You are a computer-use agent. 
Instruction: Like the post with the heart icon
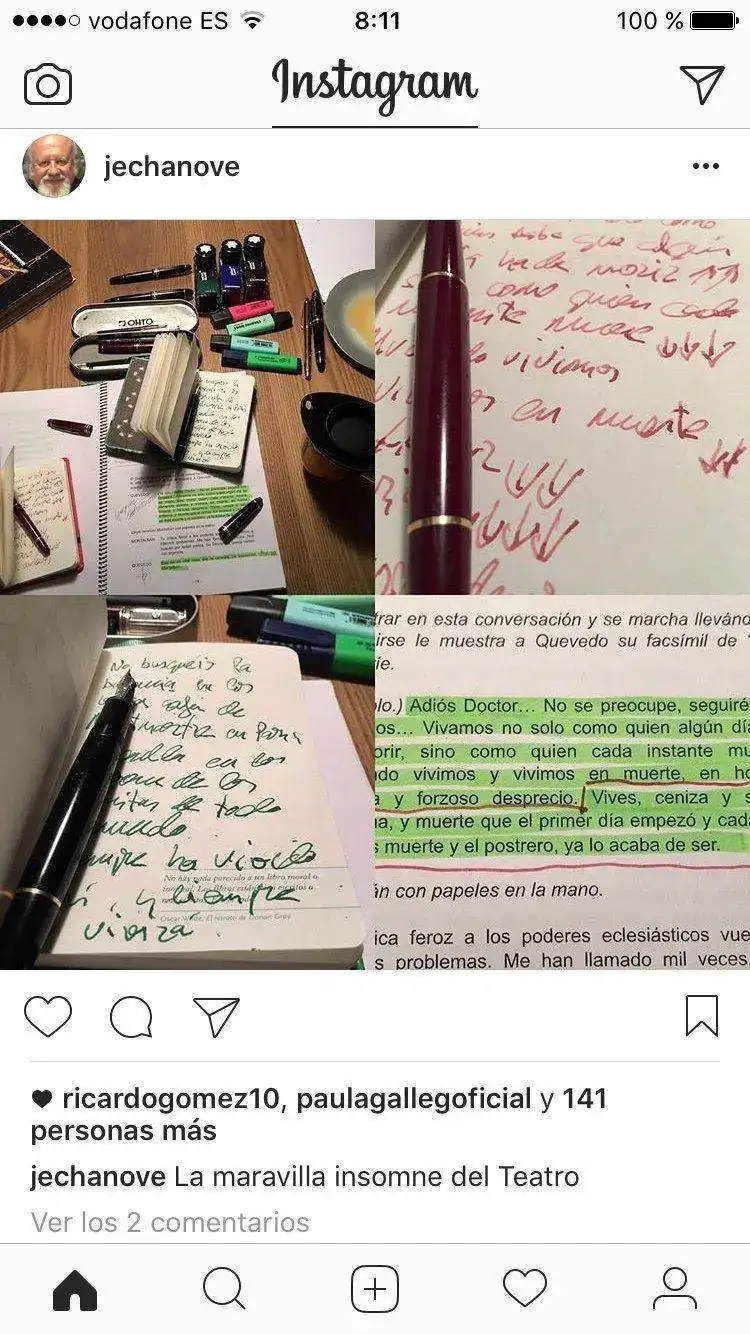point(48,1017)
